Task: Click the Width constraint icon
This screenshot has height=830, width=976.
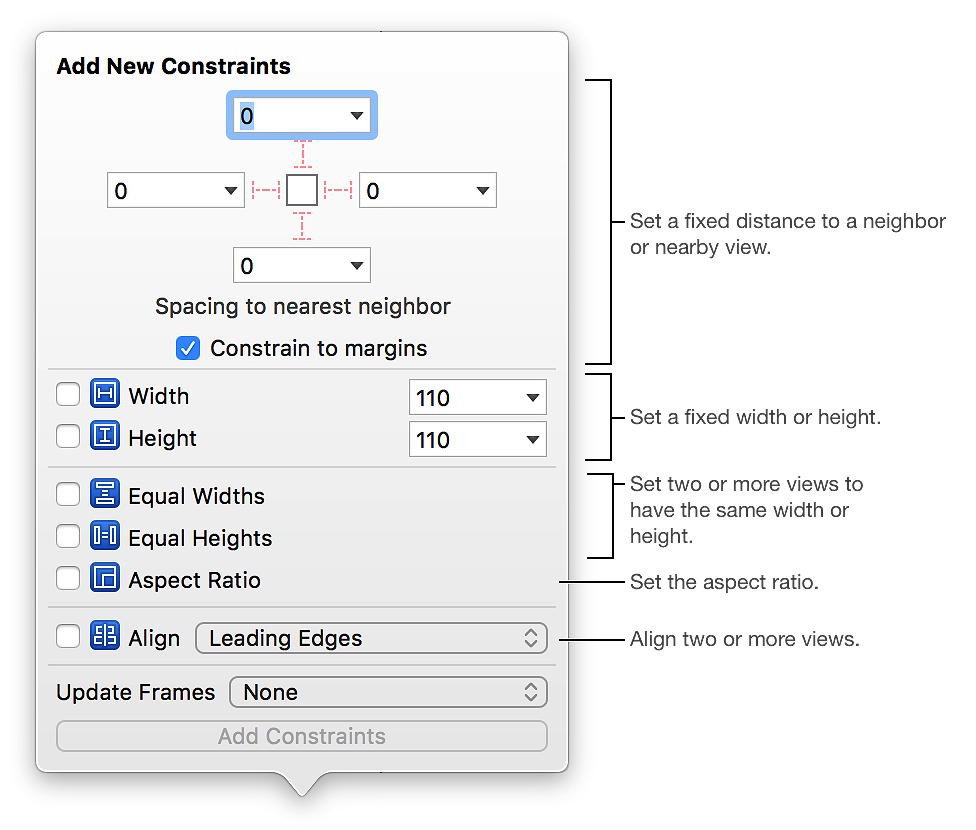Action: [105, 394]
